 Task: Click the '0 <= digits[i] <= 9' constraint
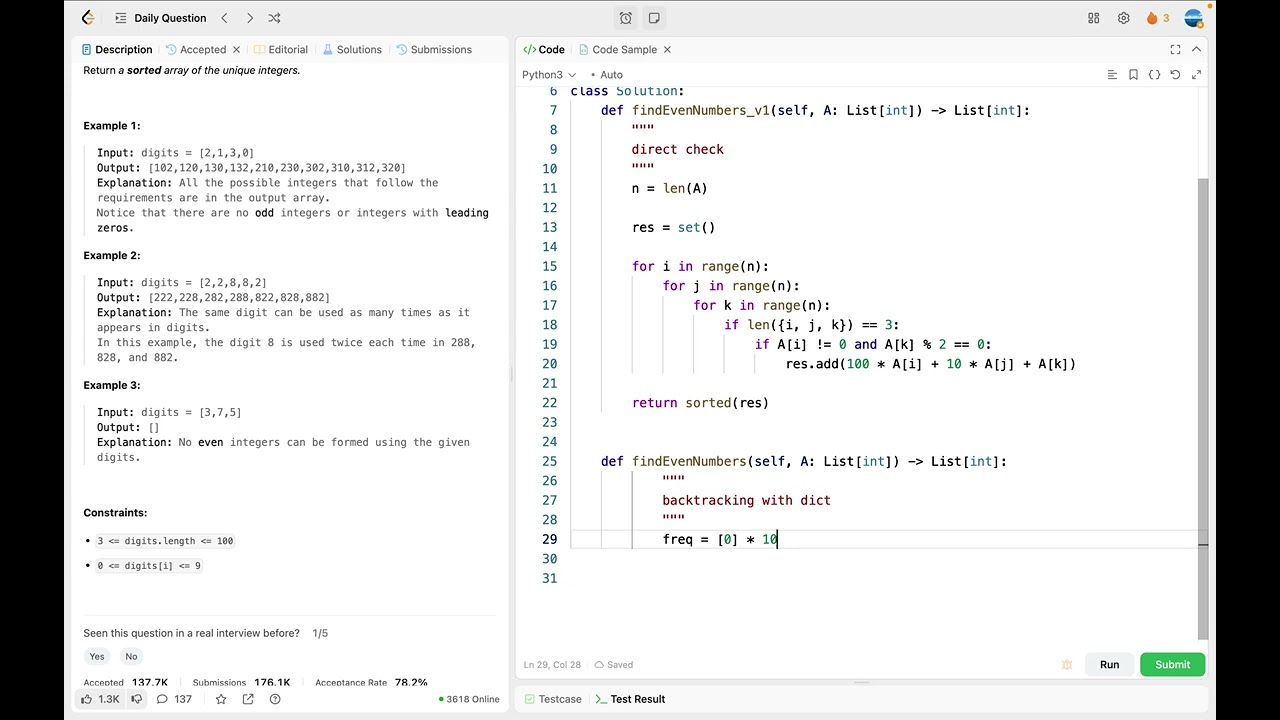click(x=149, y=566)
